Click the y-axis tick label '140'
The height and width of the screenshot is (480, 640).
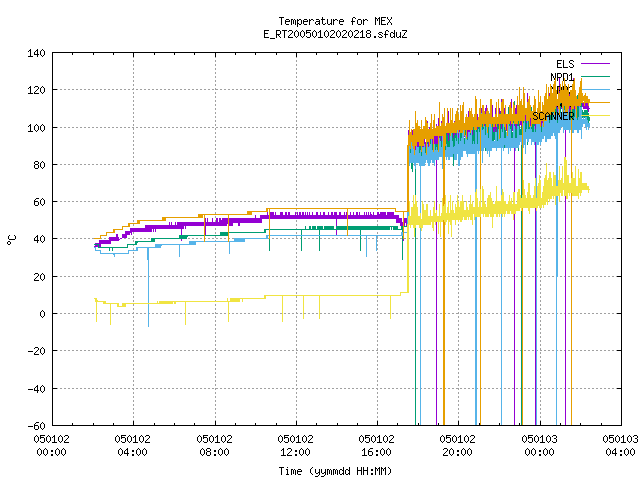tap(36, 53)
